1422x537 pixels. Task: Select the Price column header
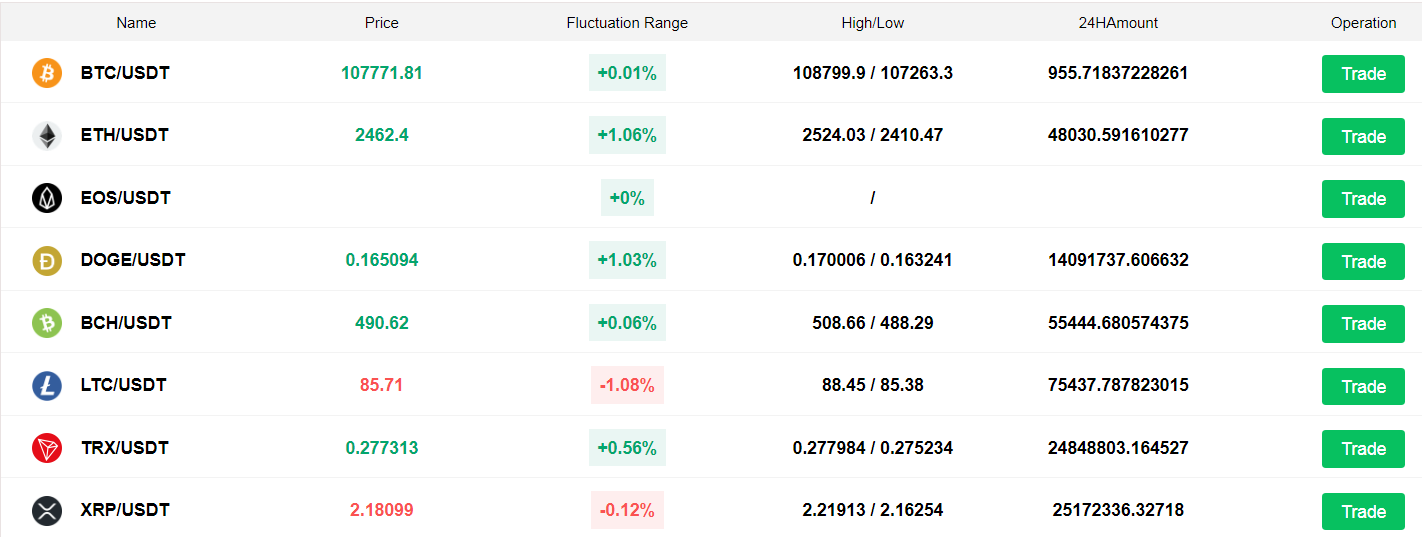382,23
